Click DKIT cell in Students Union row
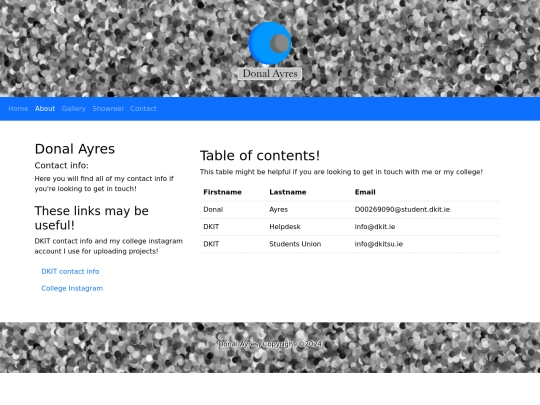The width and height of the screenshot is (540, 405). [x=211, y=244]
